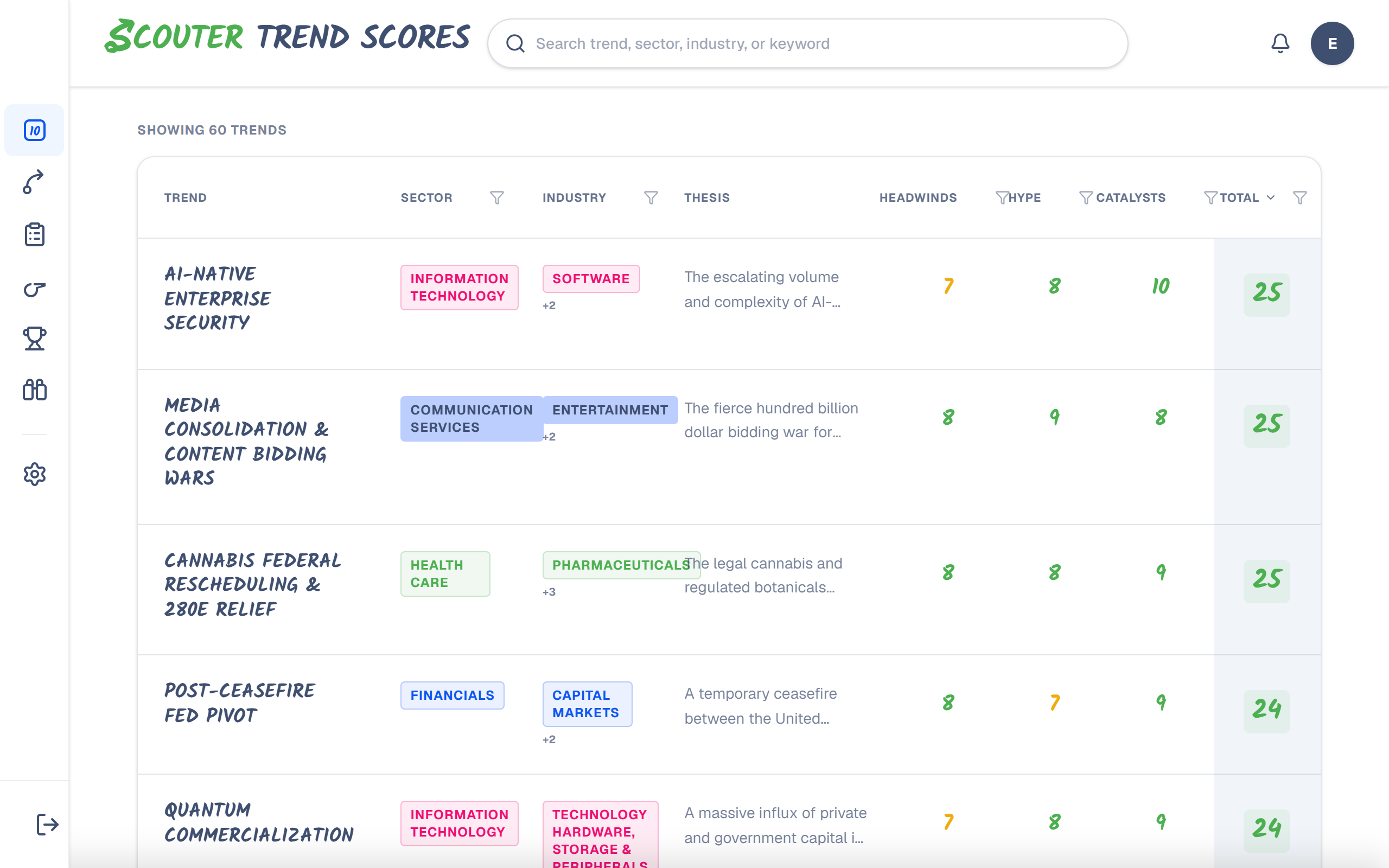This screenshot has height=868, width=1389.
Task: Open Media Consolidation & Content Bidding Wars
Action: [247, 441]
